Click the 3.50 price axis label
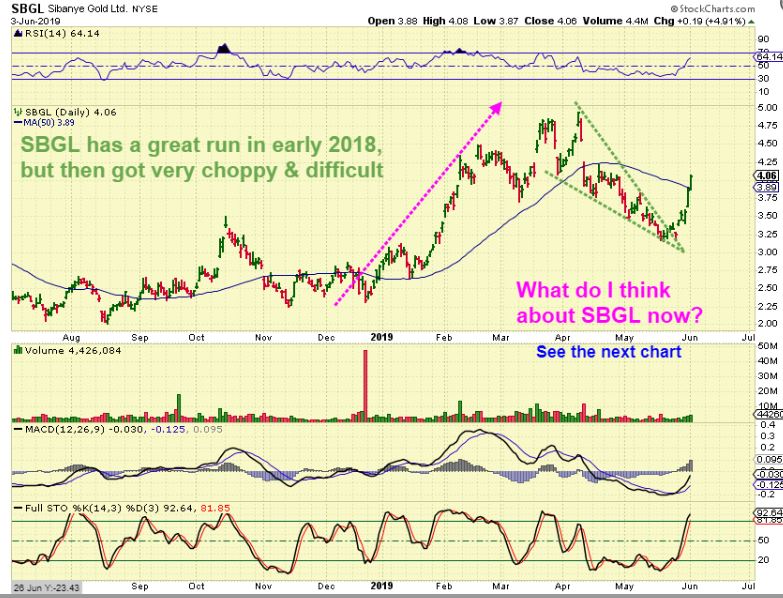Viewport: 783px width, 598px height. tap(767, 216)
